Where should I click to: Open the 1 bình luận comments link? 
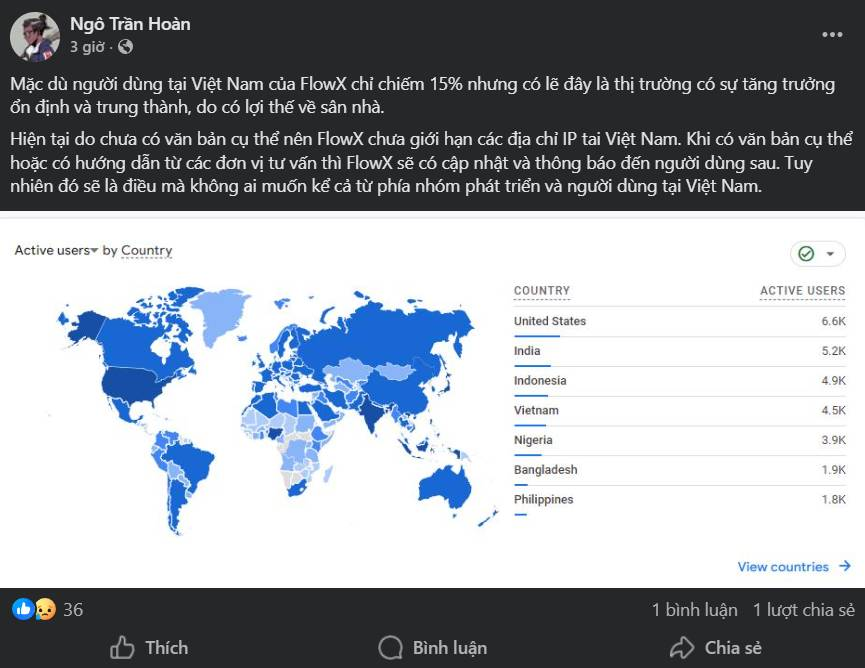695,610
